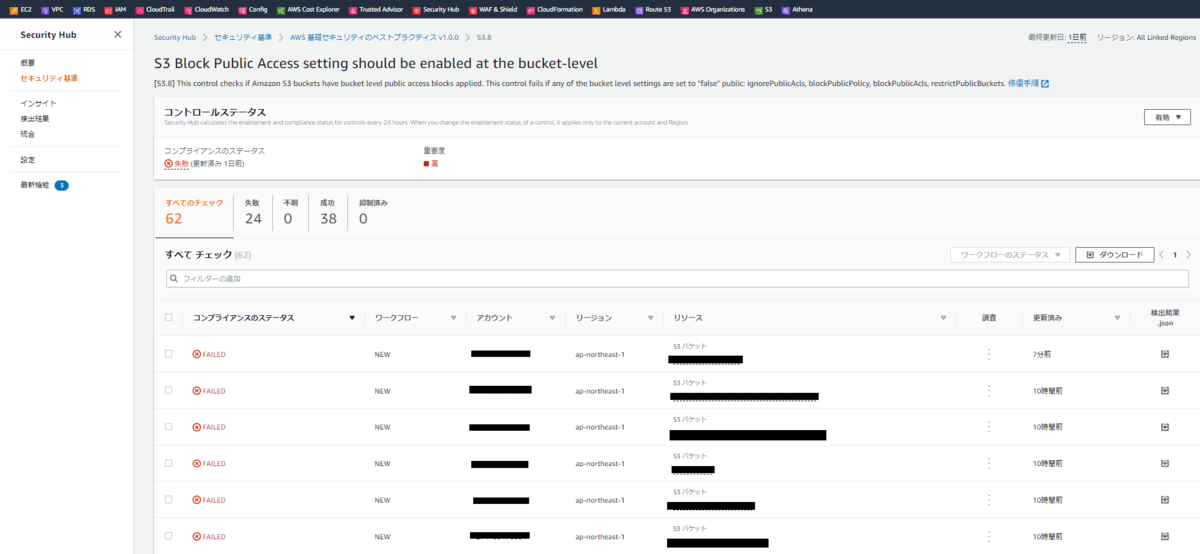
Task: Go to previous results page arrow
Action: (1162, 255)
